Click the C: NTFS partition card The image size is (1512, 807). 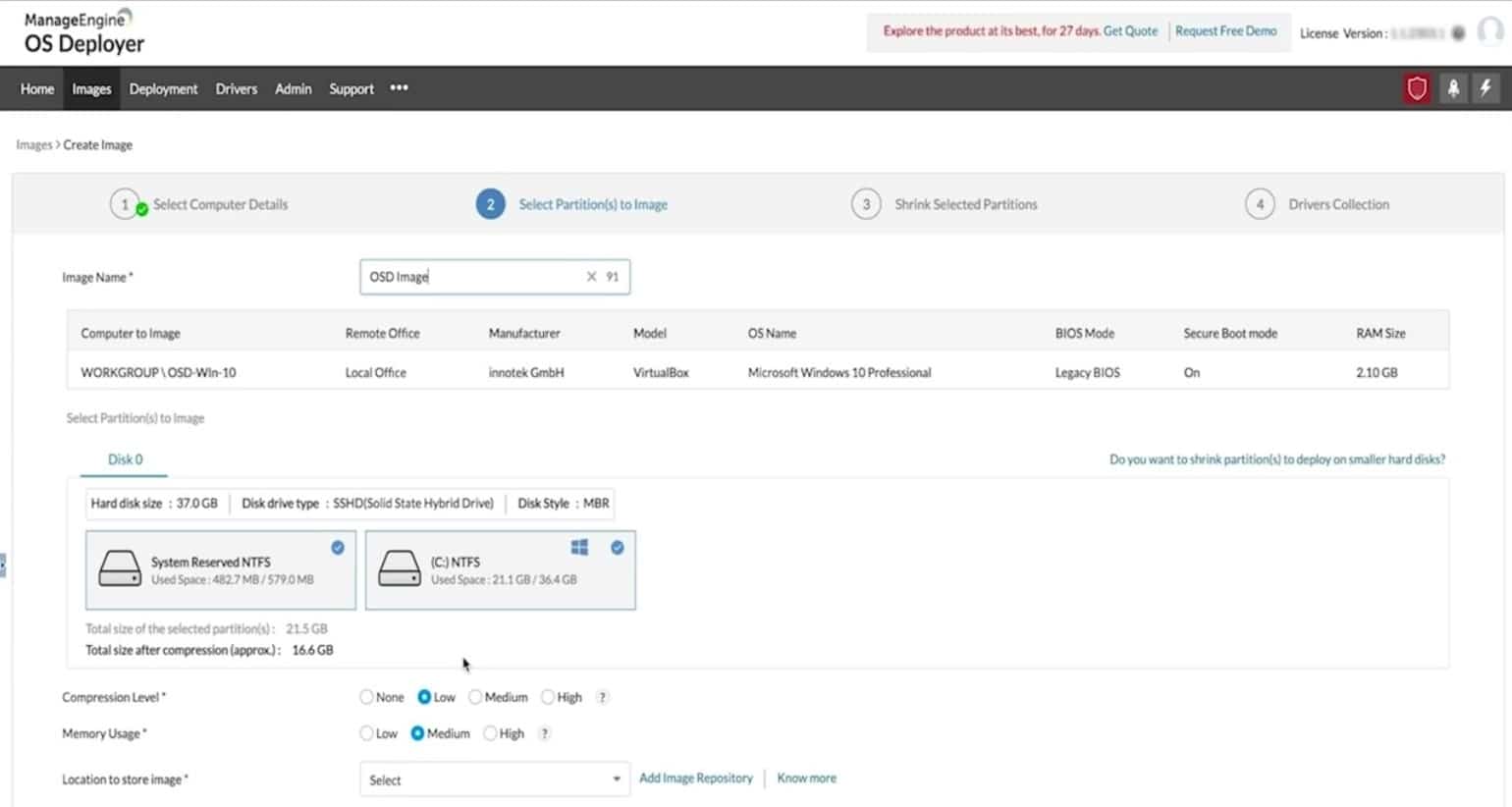coord(501,570)
